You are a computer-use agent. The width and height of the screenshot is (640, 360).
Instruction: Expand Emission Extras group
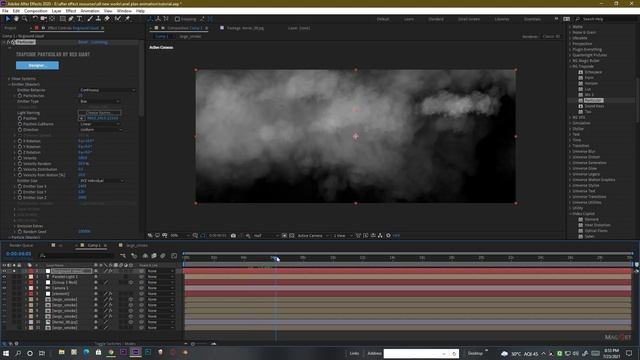[x=15, y=226]
